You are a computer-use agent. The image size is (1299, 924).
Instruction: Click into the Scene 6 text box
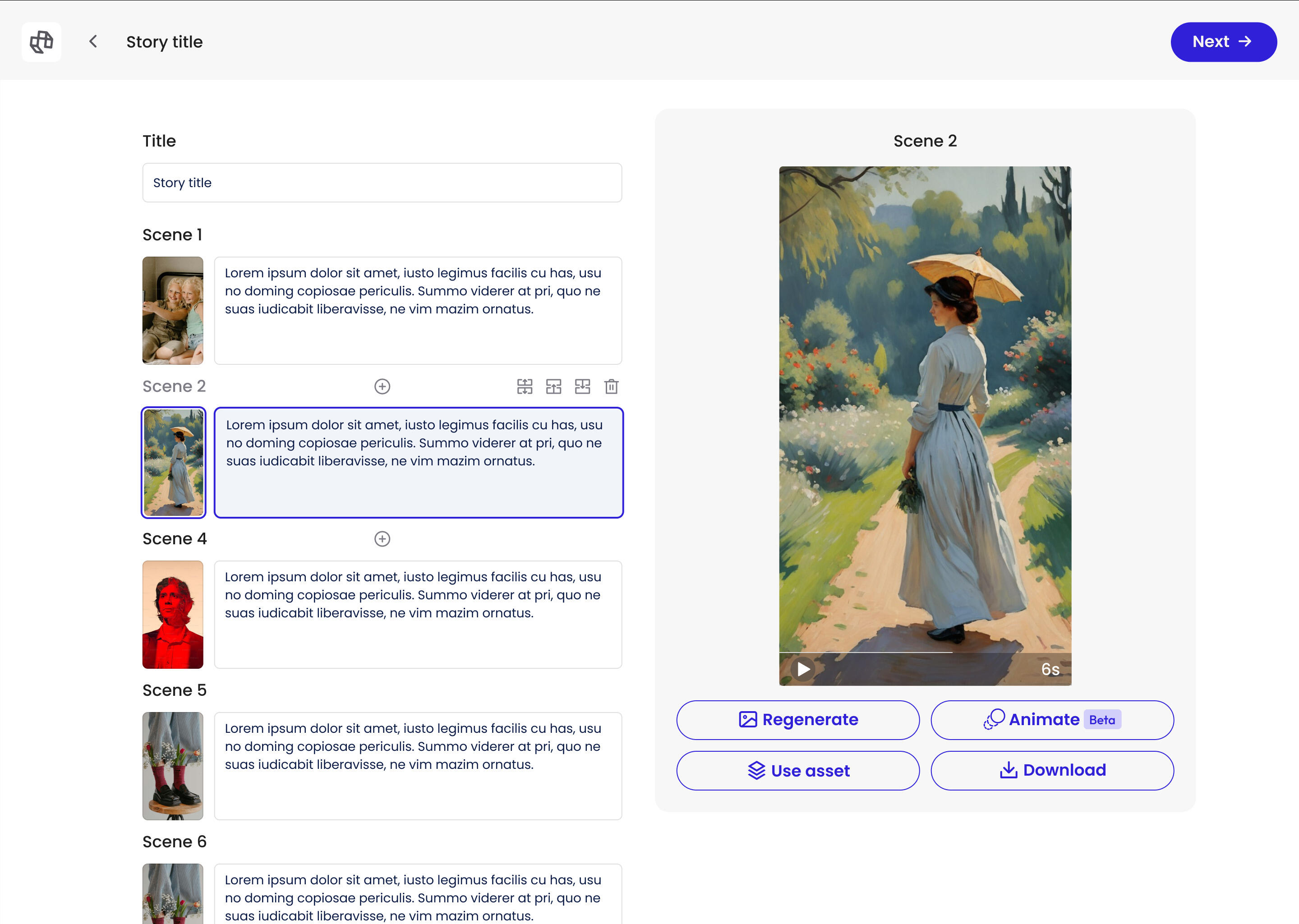(x=418, y=894)
